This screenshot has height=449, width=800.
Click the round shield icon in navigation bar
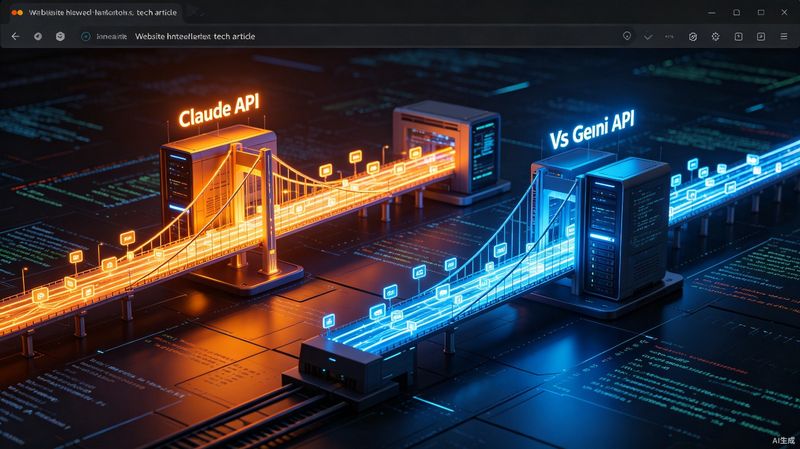(60, 36)
